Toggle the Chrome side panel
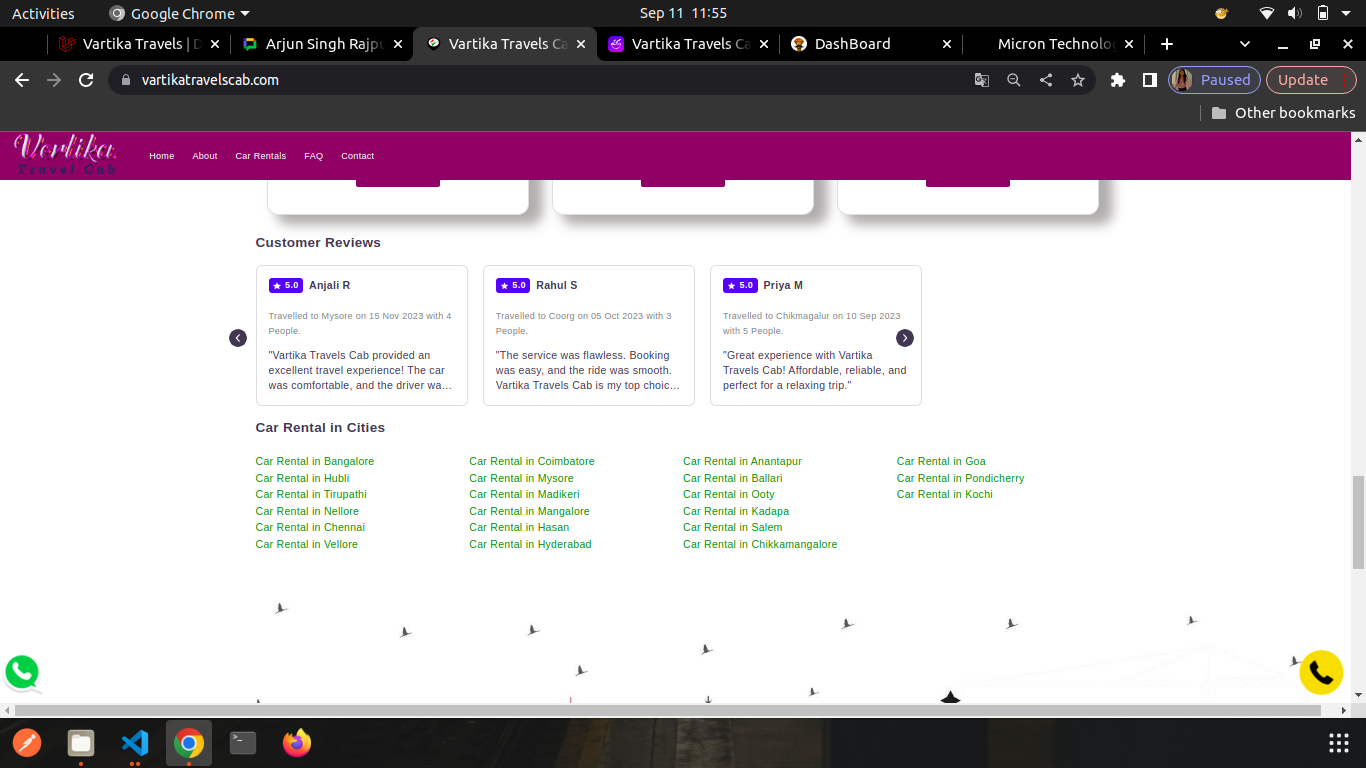Image resolution: width=1366 pixels, height=768 pixels. pyautogui.click(x=1150, y=80)
